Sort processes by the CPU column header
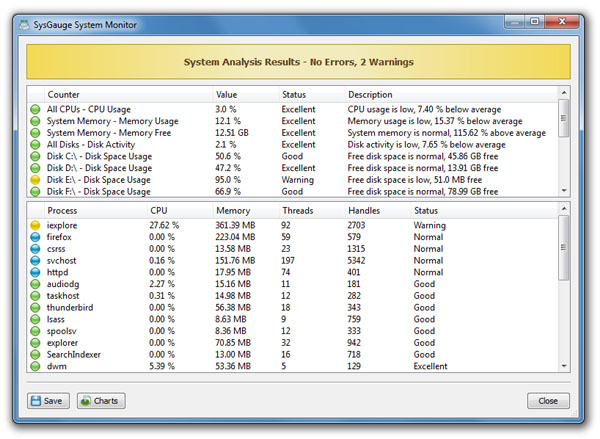 (x=180, y=211)
